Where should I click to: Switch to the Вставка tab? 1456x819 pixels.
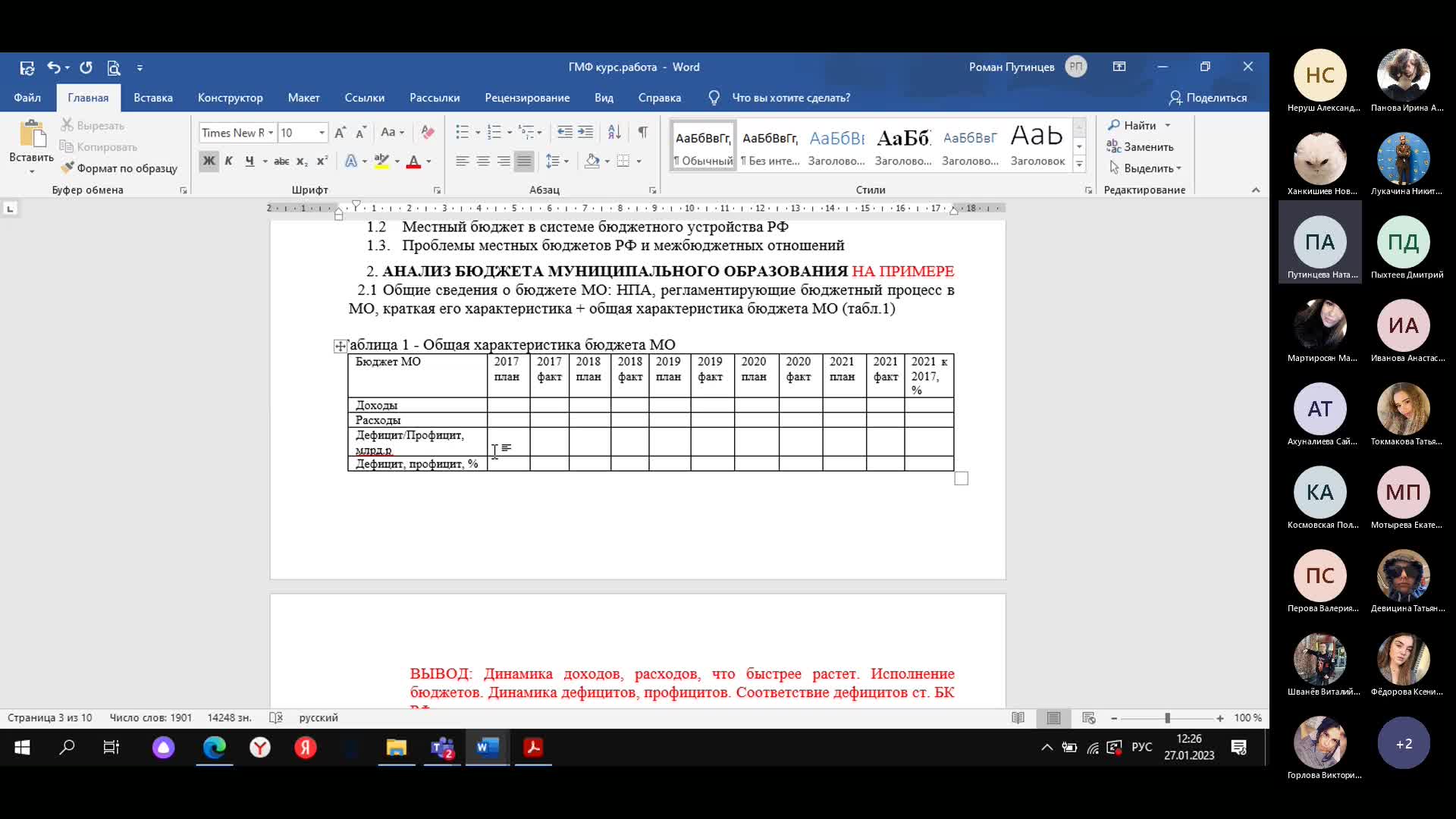(x=153, y=98)
